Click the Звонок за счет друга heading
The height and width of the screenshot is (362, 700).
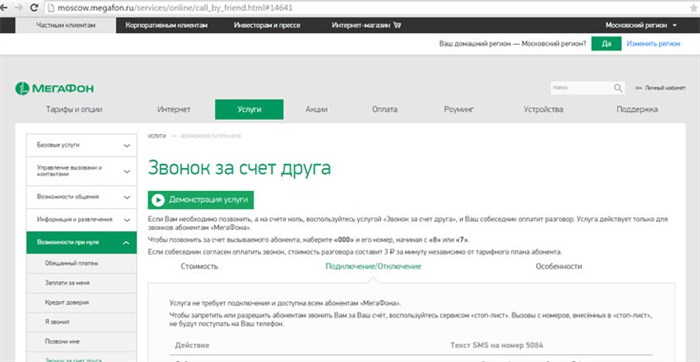click(239, 167)
